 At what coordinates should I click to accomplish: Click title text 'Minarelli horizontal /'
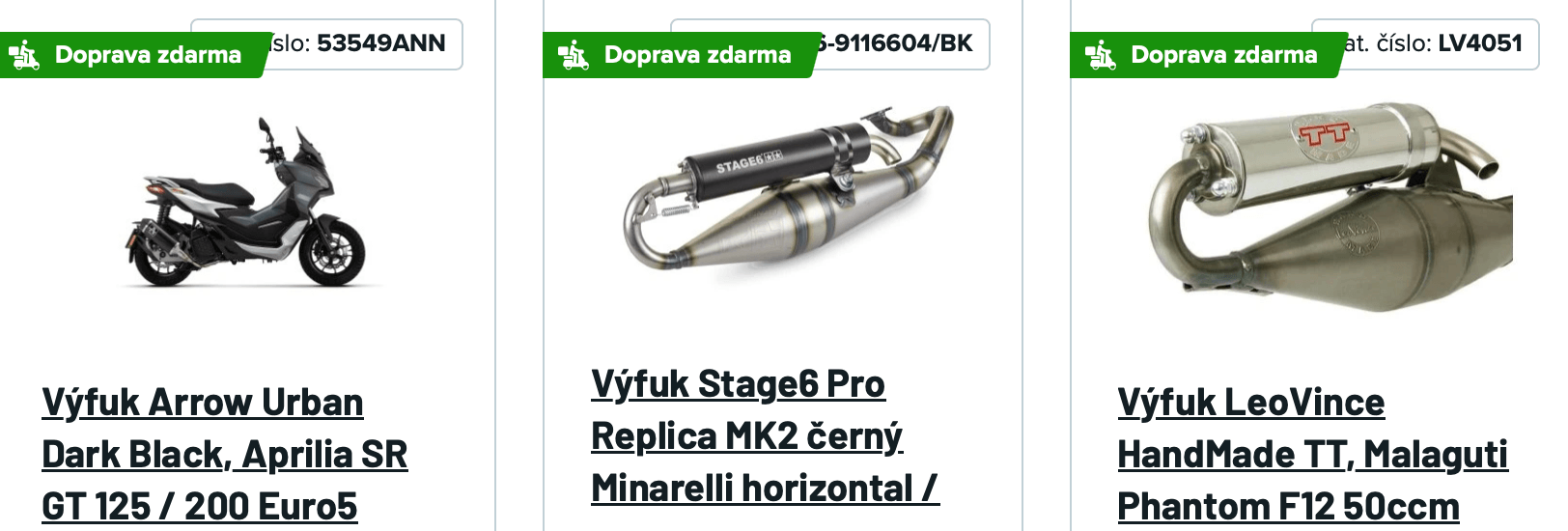click(x=765, y=488)
